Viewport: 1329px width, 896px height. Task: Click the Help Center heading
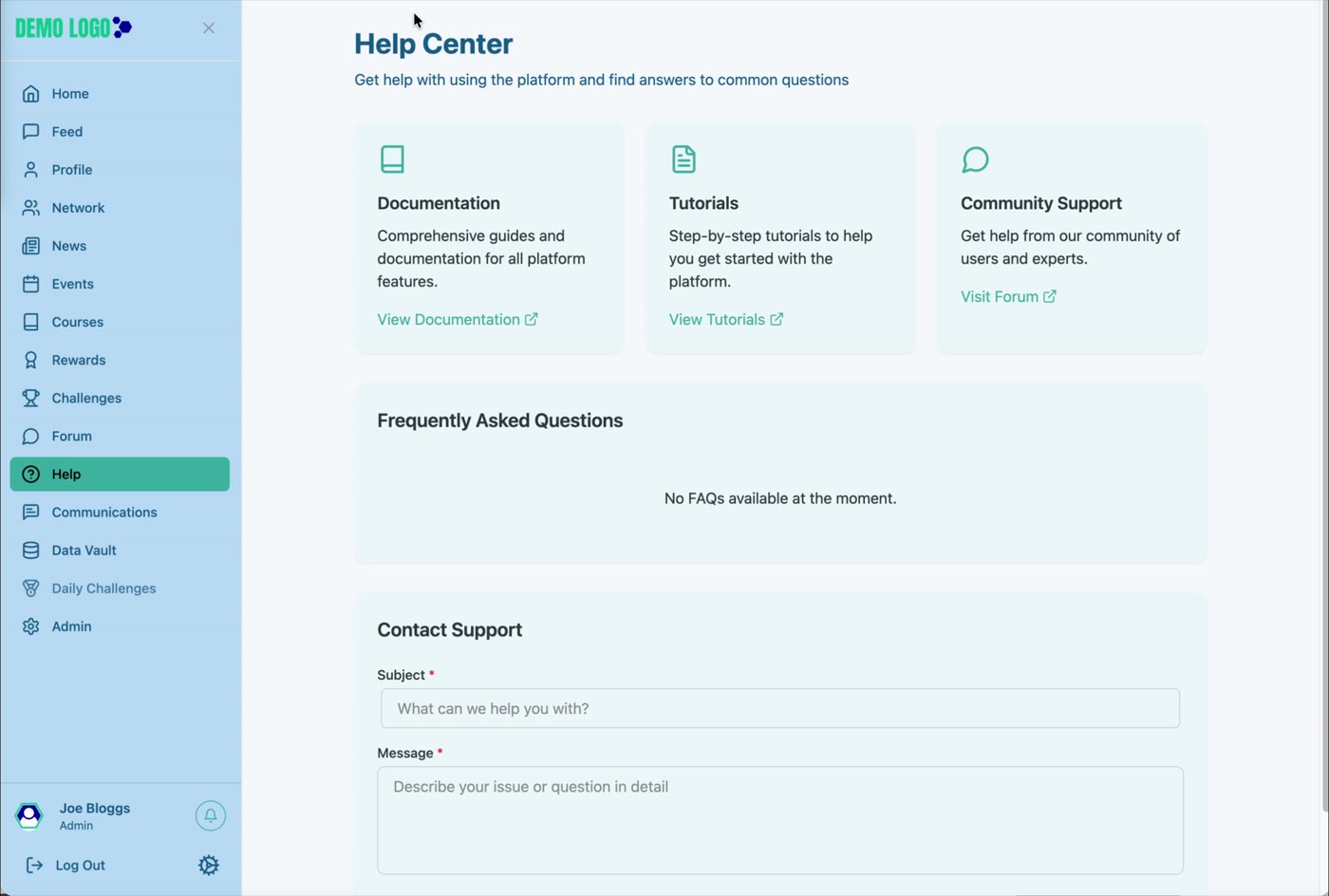point(434,44)
